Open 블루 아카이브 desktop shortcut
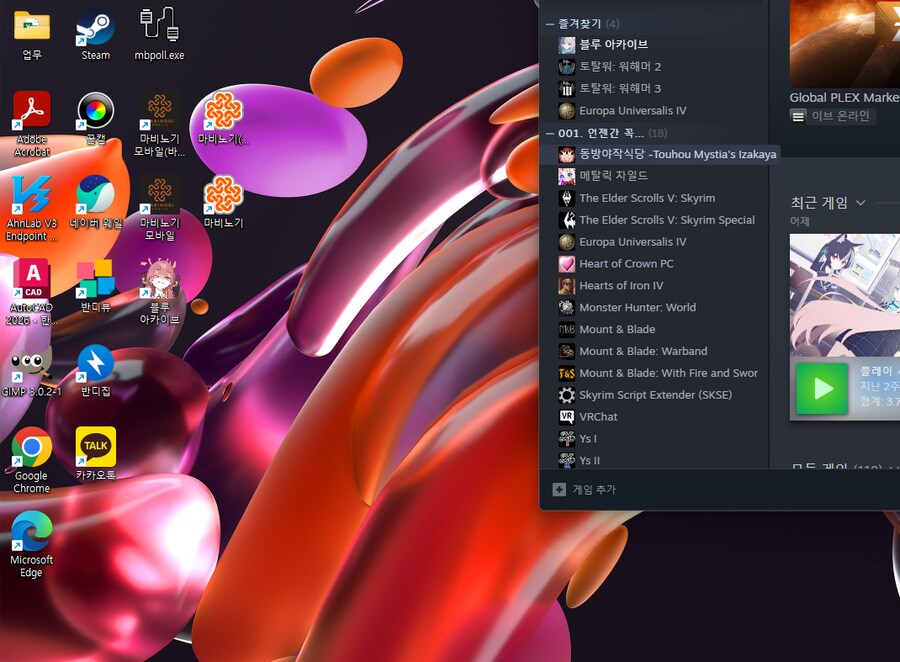Screen dimensions: 900x662 click(x=160, y=292)
